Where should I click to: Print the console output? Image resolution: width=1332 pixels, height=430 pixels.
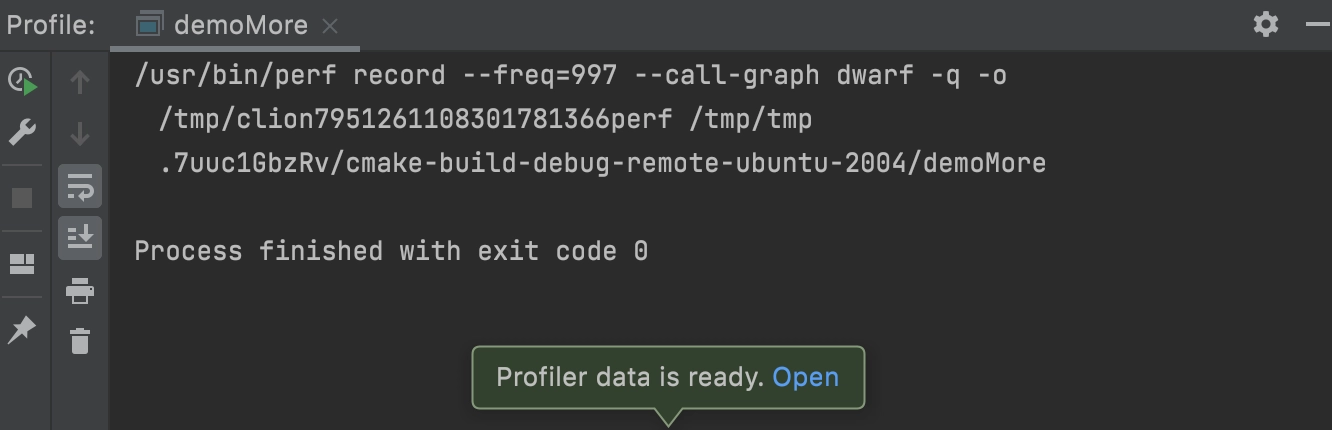(x=80, y=291)
